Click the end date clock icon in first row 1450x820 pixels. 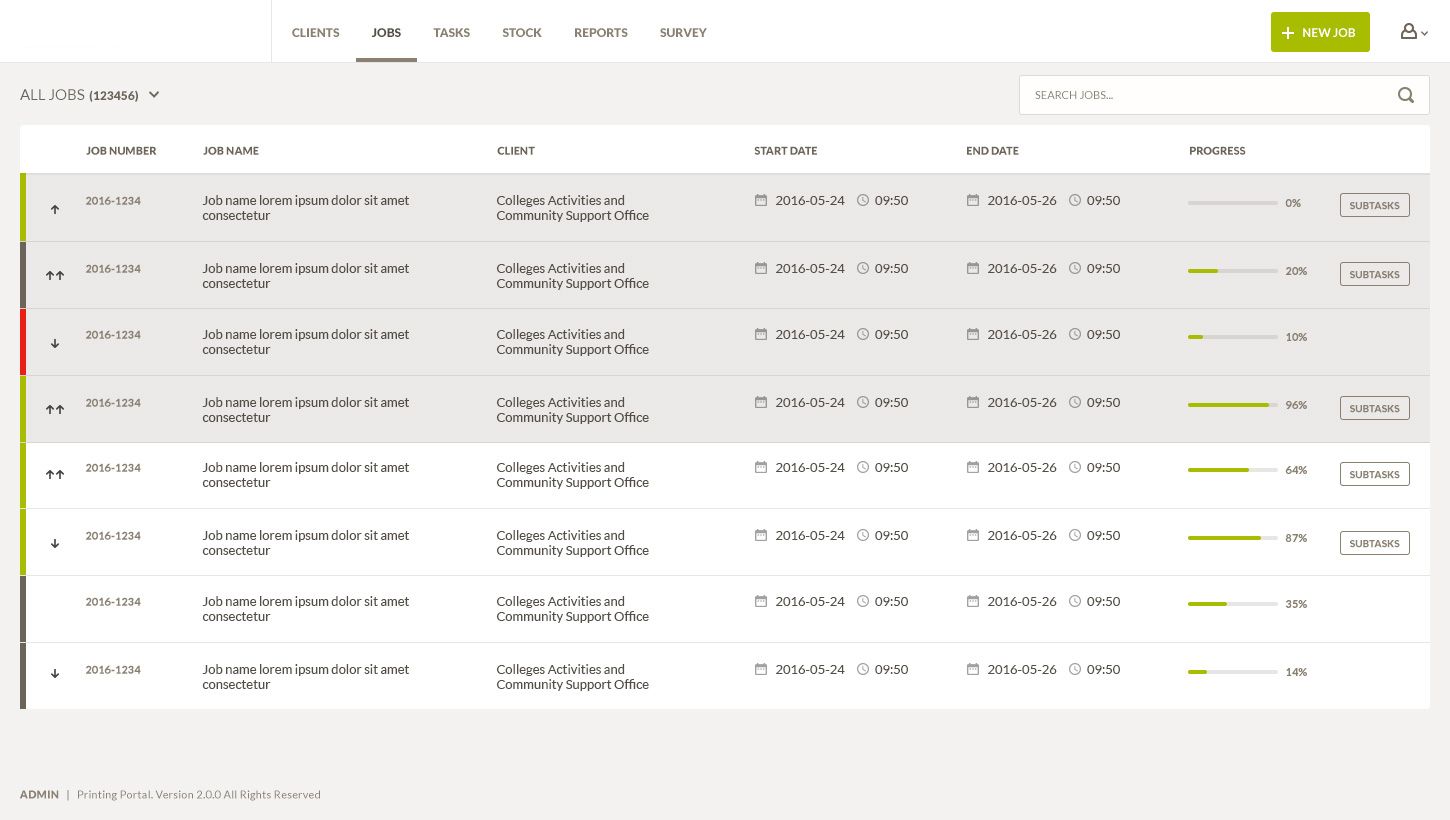point(1075,200)
